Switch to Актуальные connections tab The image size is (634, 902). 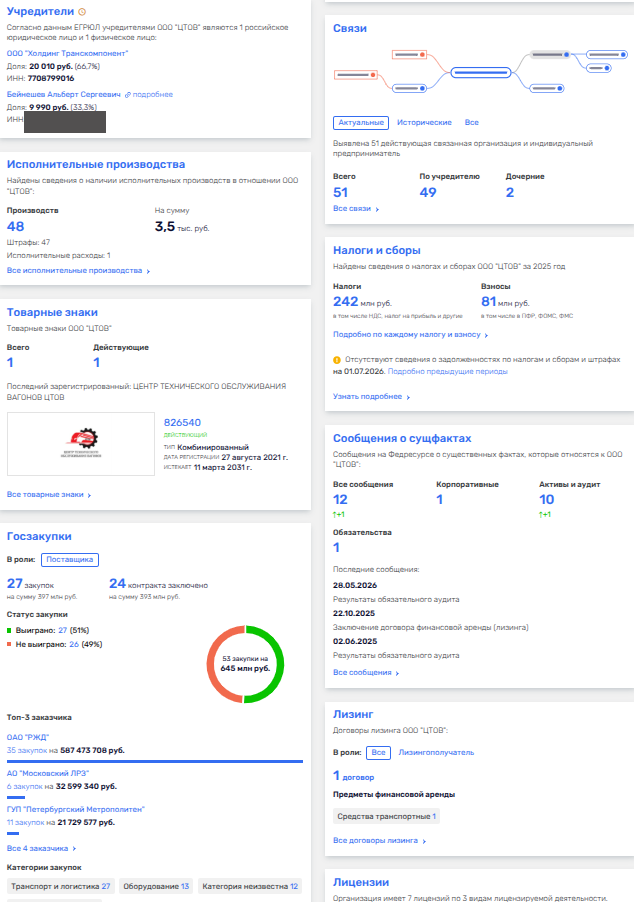[x=361, y=123]
